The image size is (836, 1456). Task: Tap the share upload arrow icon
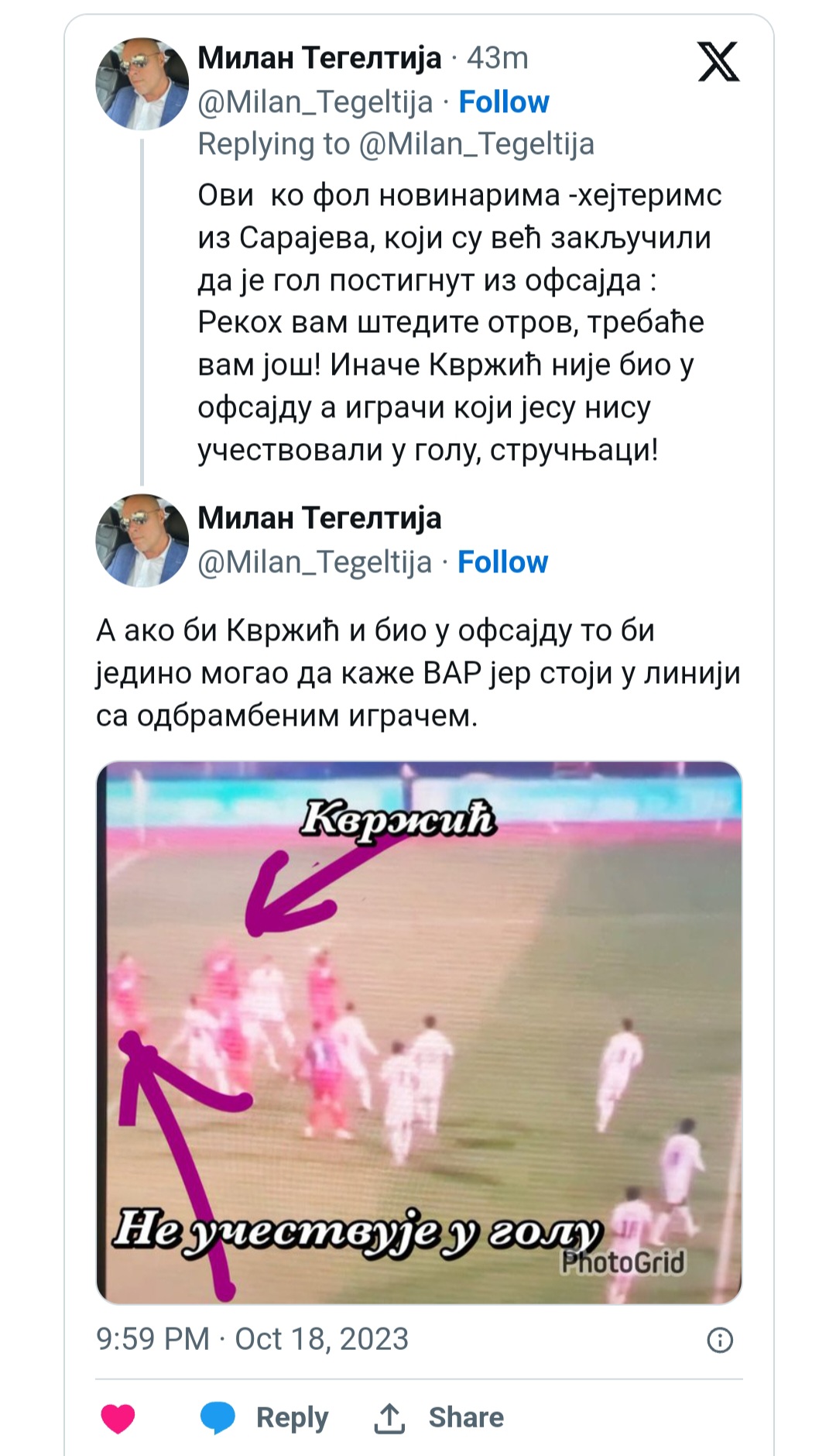click(x=389, y=1418)
